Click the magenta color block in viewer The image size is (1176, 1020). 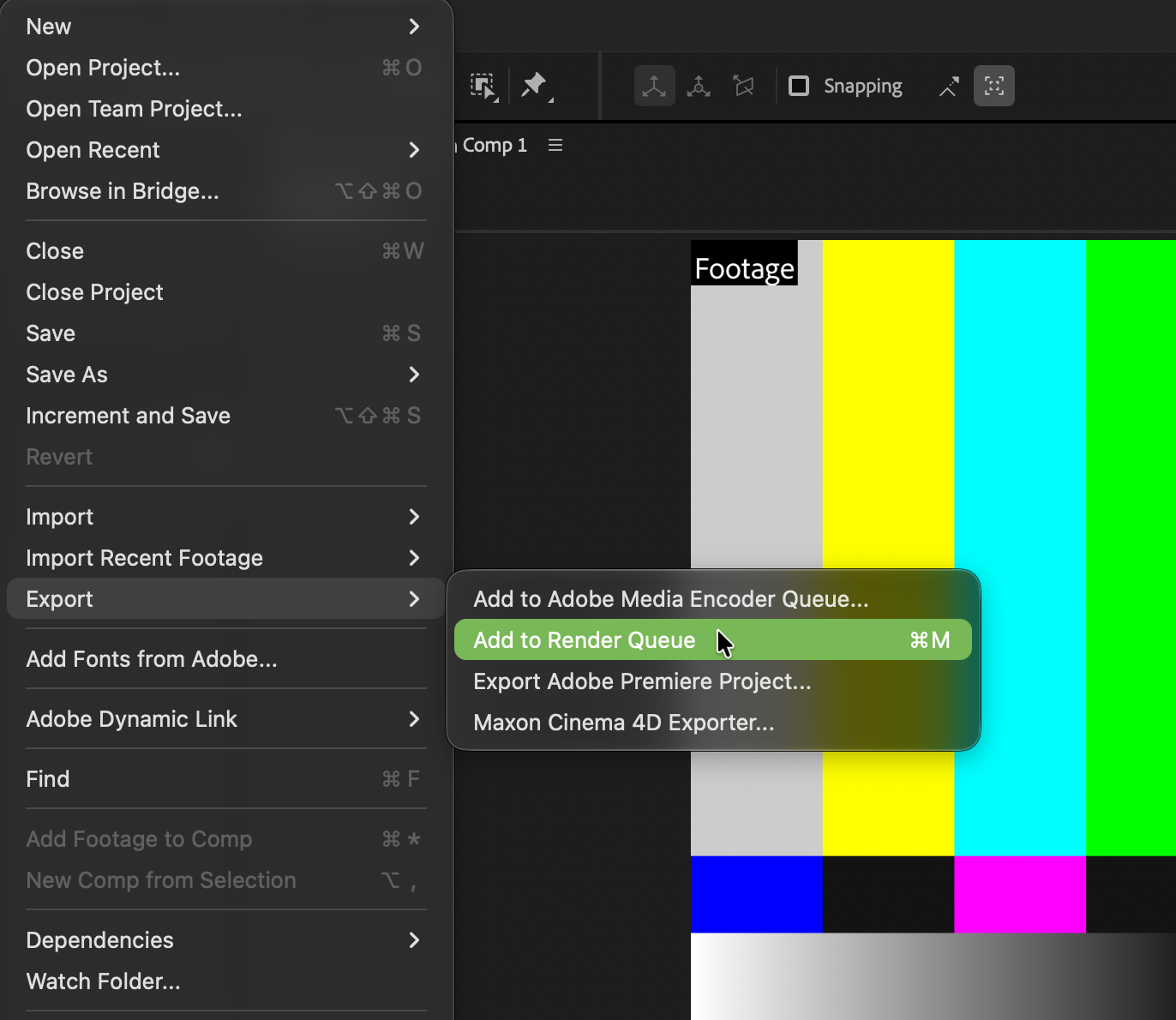[x=1020, y=894]
